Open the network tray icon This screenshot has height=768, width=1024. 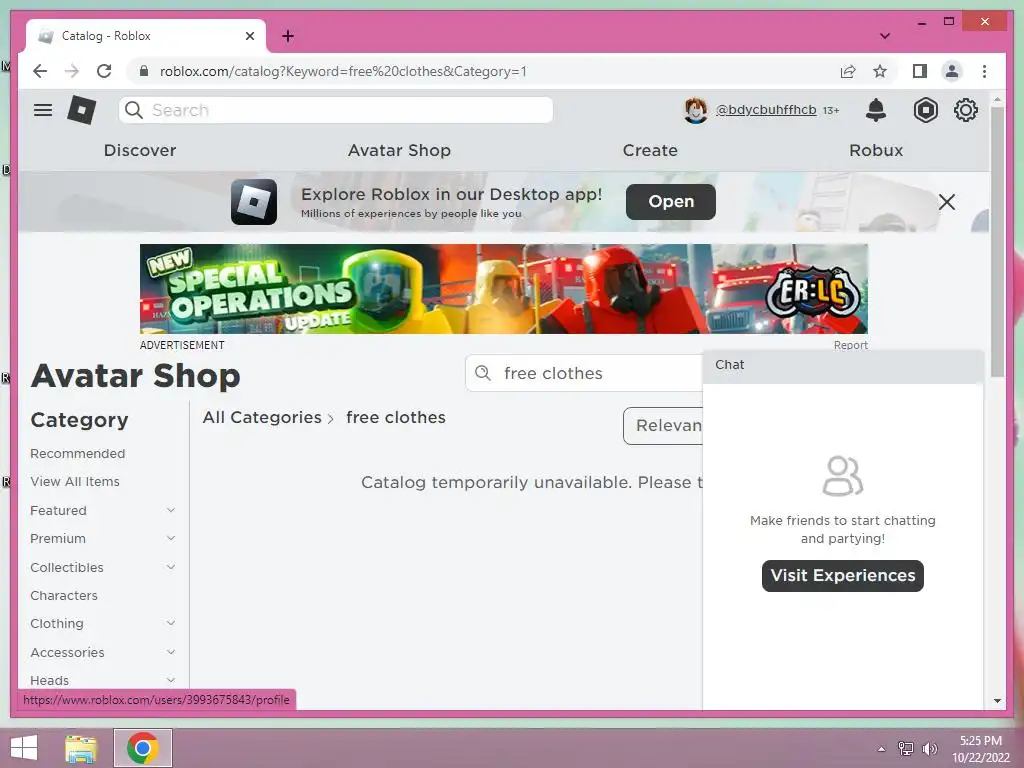pyautogui.click(x=906, y=748)
